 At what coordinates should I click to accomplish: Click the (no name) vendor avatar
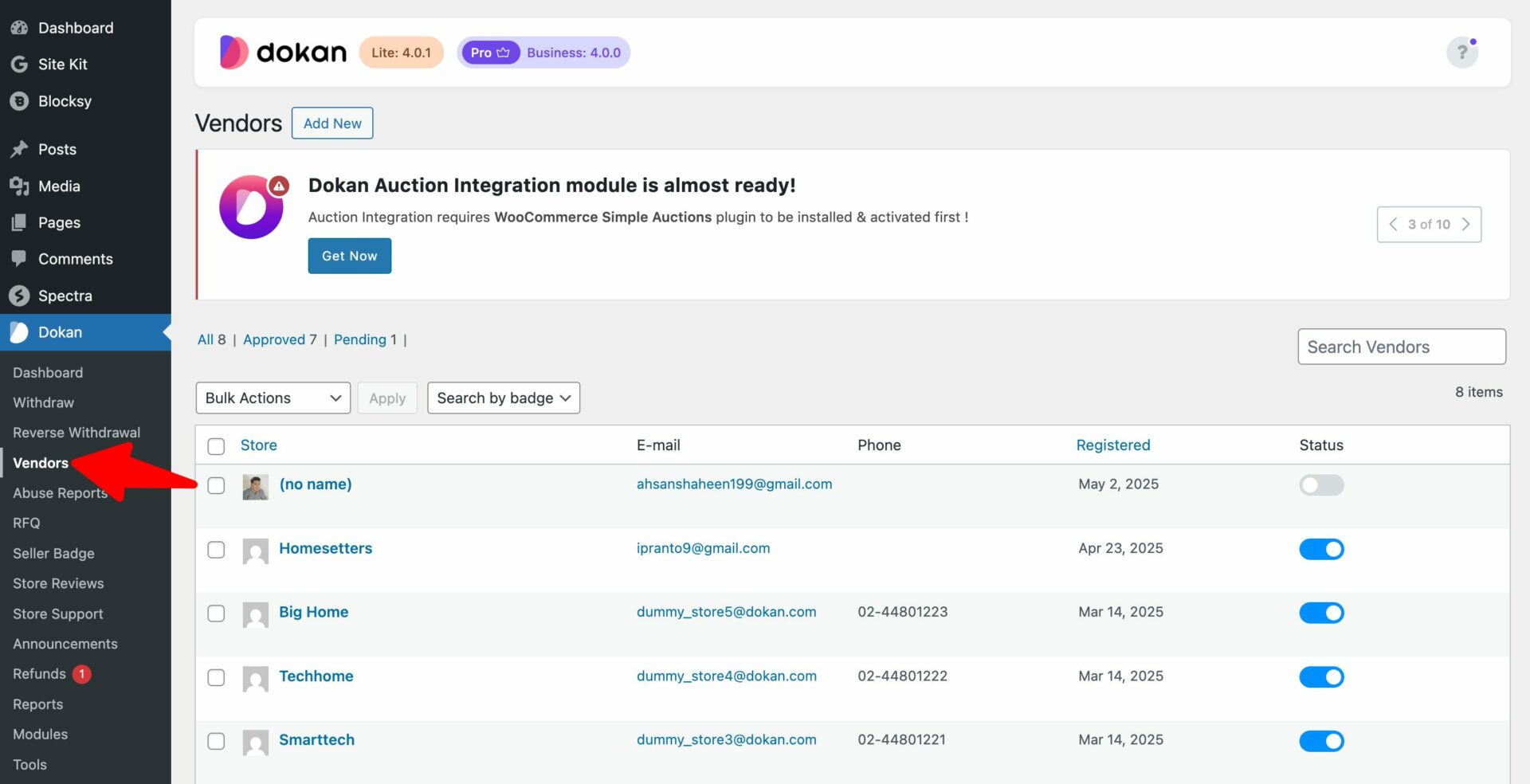[255, 487]
